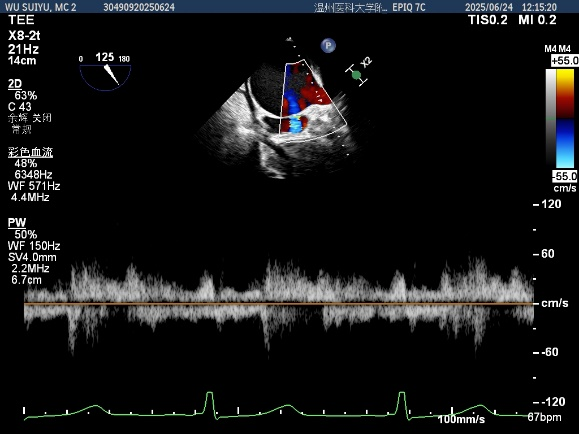Select the PW 50% gain setting

[x=26, y=235]
